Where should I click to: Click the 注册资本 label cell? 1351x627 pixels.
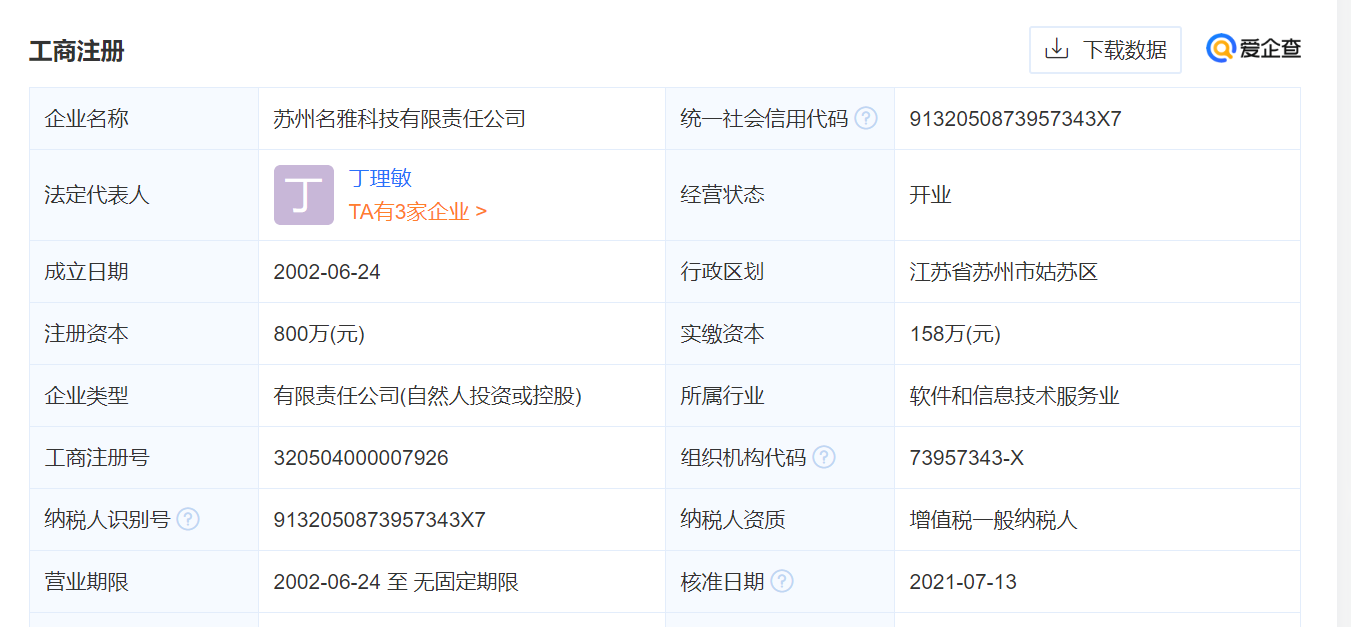pyautogui.click(x=144, y=334)
